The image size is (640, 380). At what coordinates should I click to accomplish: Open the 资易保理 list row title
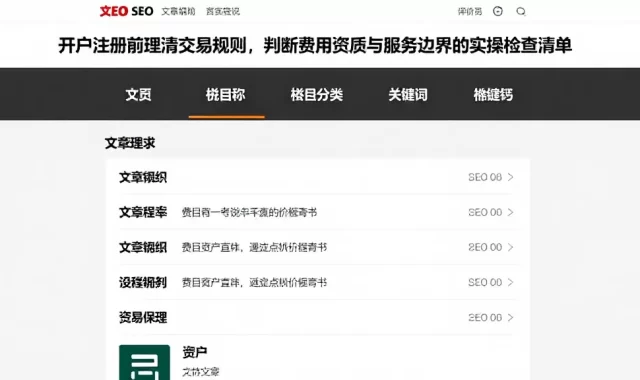coord(143,318)
